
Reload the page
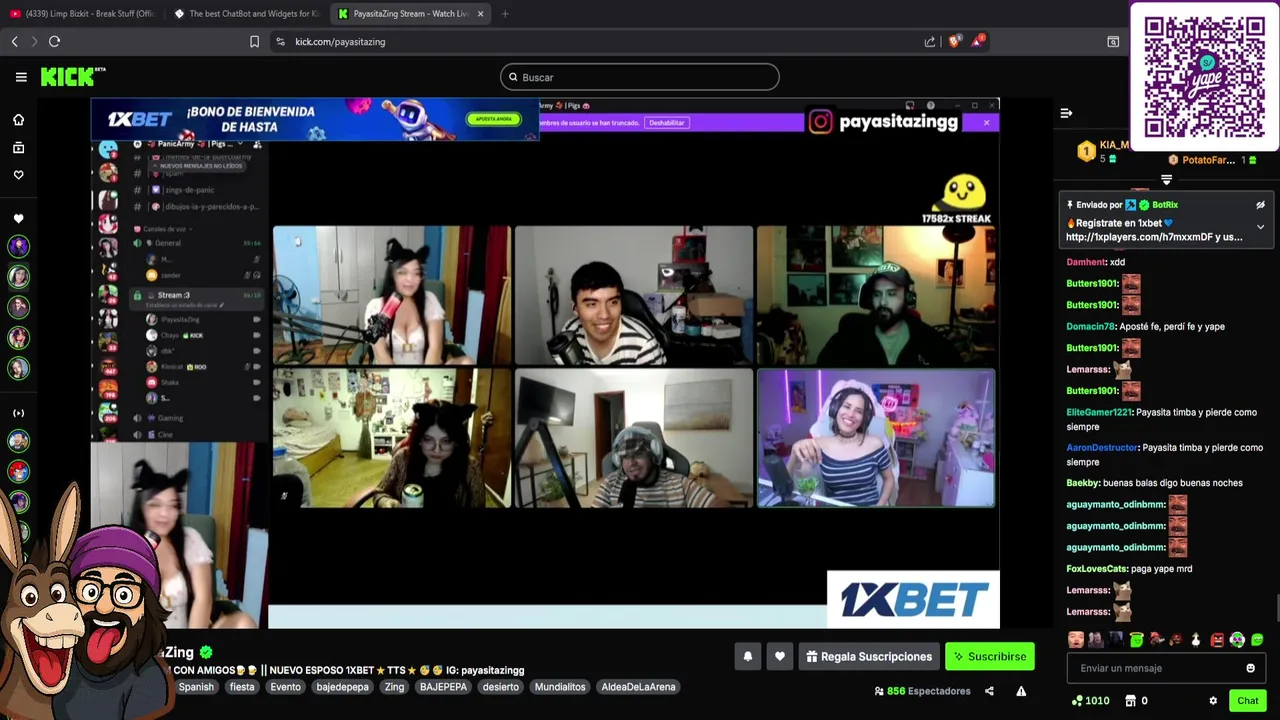pyautogui.click(x=54, y=42)
